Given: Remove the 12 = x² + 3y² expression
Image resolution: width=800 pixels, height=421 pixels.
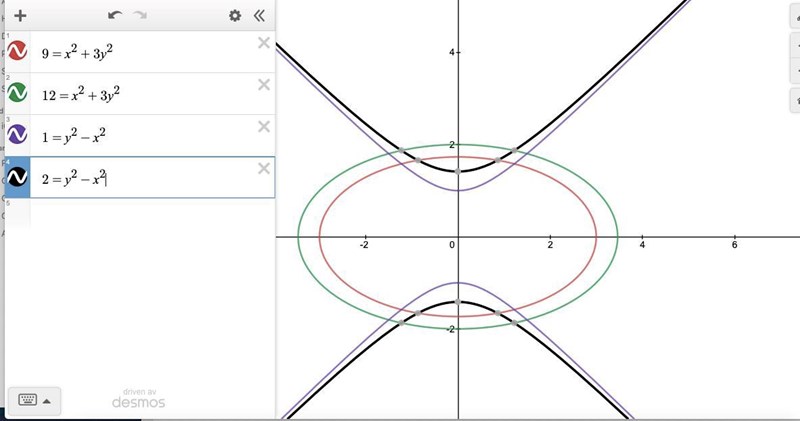Looking at the screenshot, I should (x=264, y=85).
